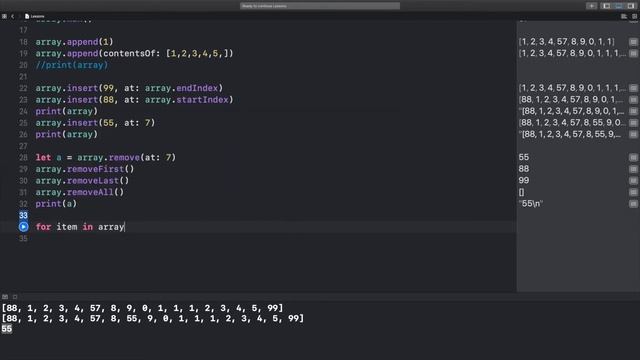
Task: Click line 25 result array with 55
Action: pos(571,123)
